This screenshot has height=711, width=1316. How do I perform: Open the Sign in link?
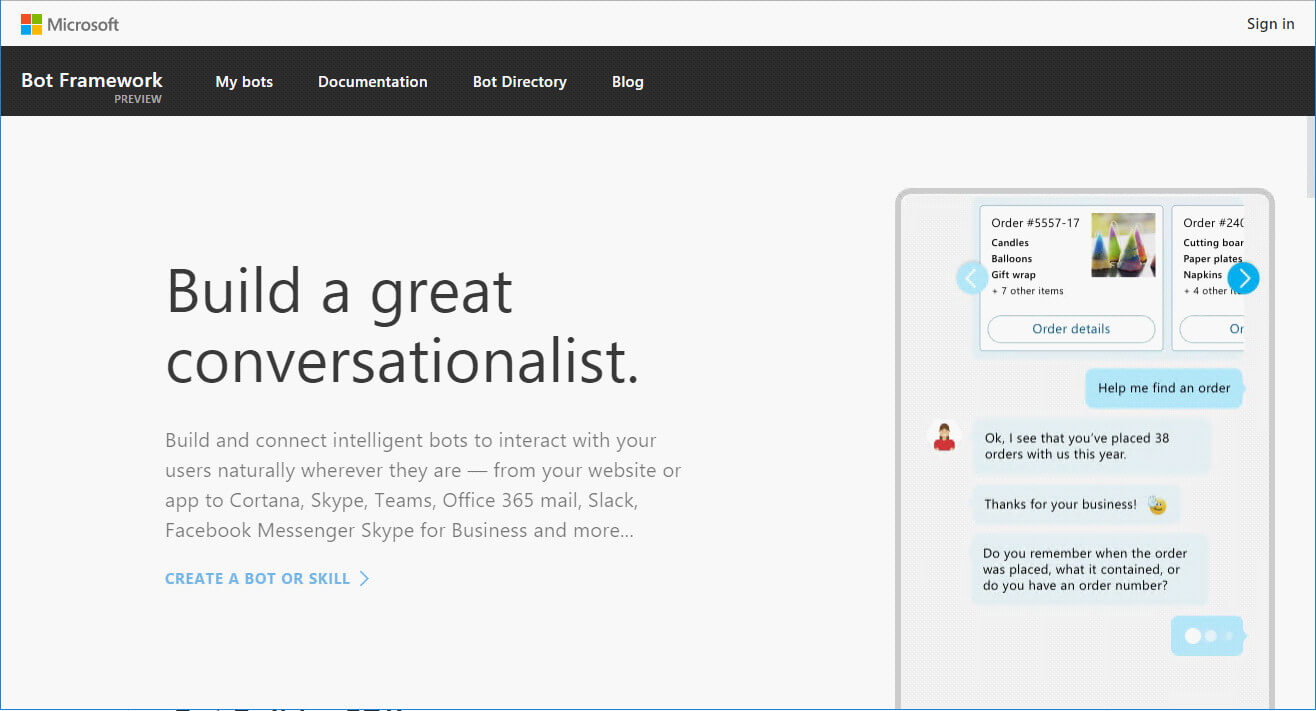coord(1270,24)
